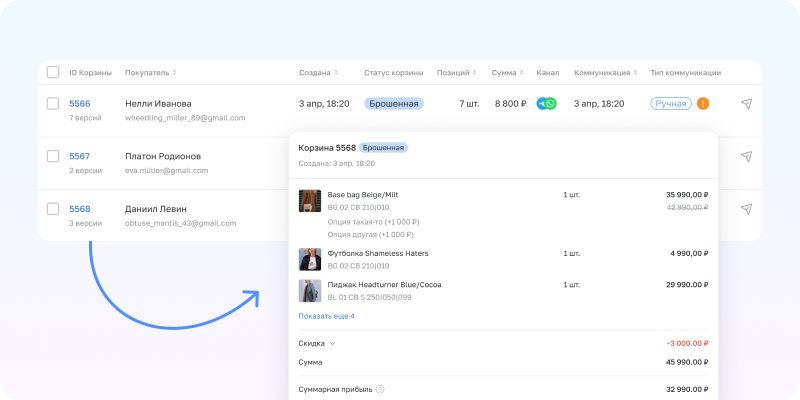Image resolution: width=800 pixels, height=400 pixels.
Task: Click the WhatsApp channel icon in first row
Action: (551, 103)
